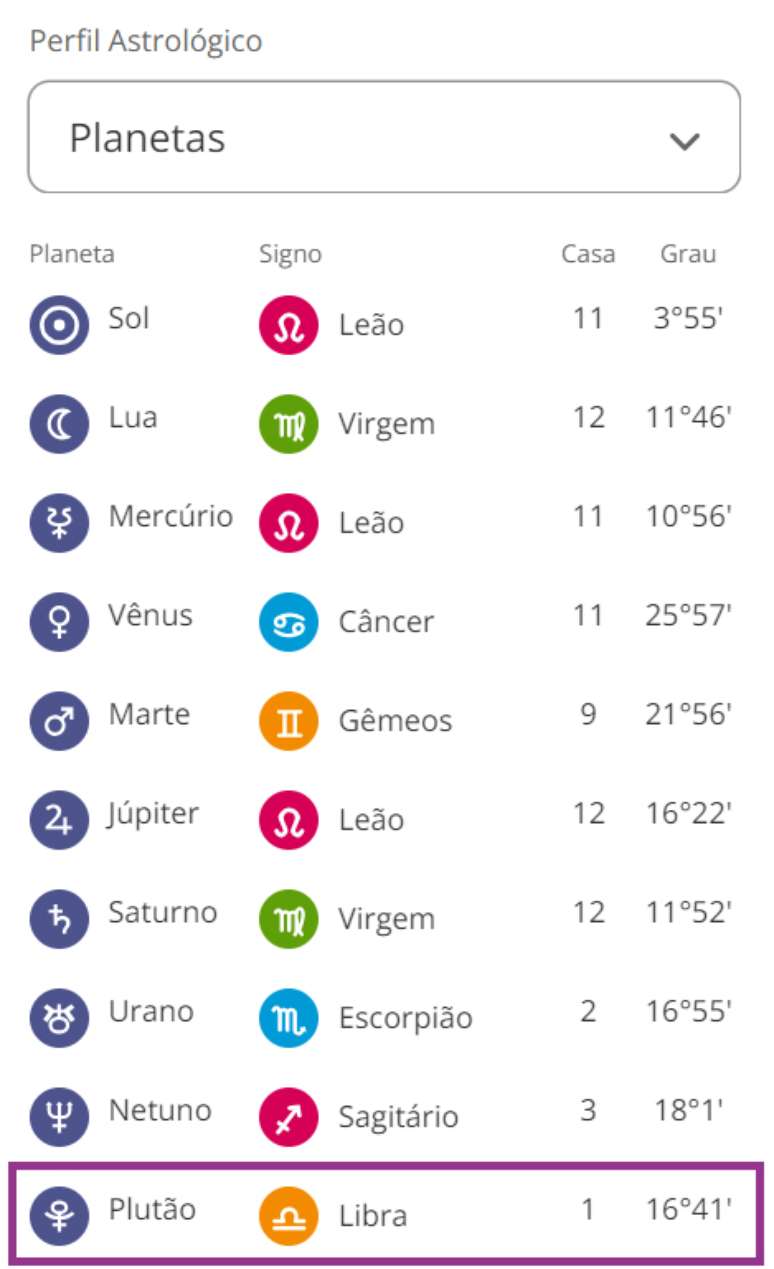This screenshot has width=774, height=1269.
Task: Click the Casa column header
Action: [588, 254]
